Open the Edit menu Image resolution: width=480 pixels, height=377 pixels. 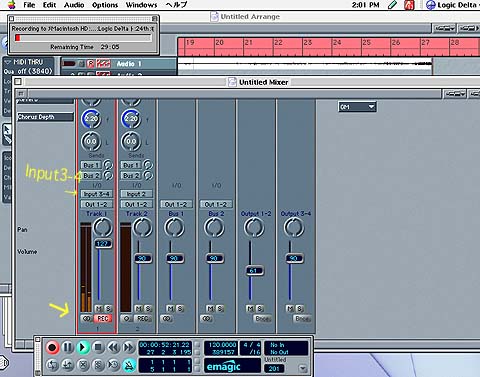(x=50, y=5)
